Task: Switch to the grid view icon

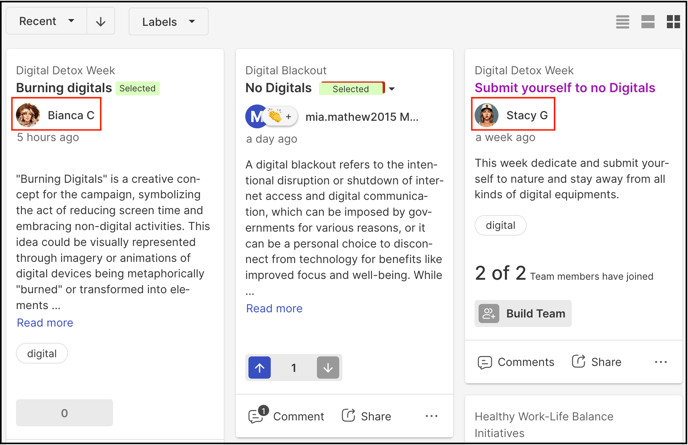Action: point(673,22)
